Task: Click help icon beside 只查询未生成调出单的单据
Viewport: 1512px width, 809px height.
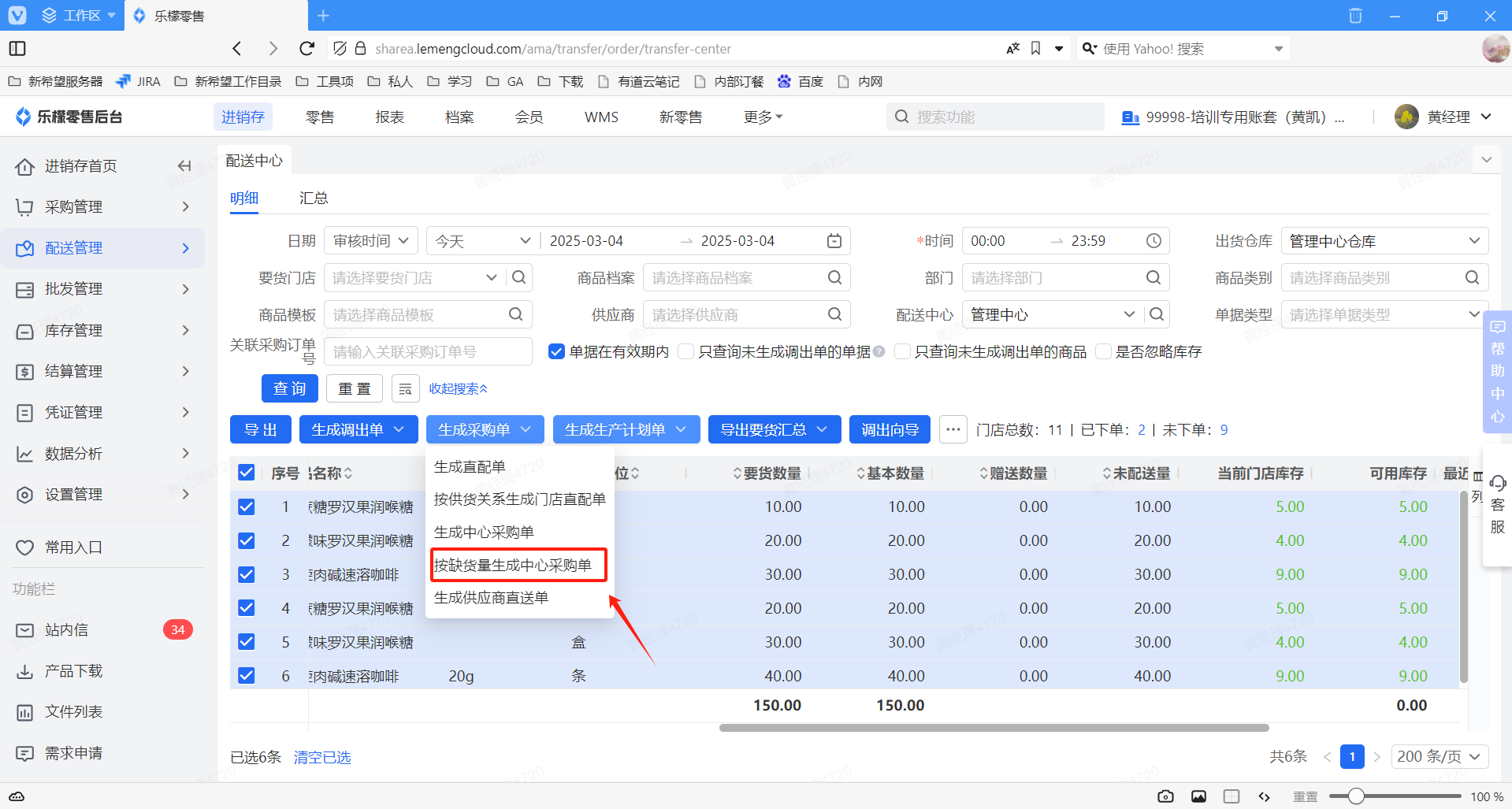Action: click(x=879, y=351)
